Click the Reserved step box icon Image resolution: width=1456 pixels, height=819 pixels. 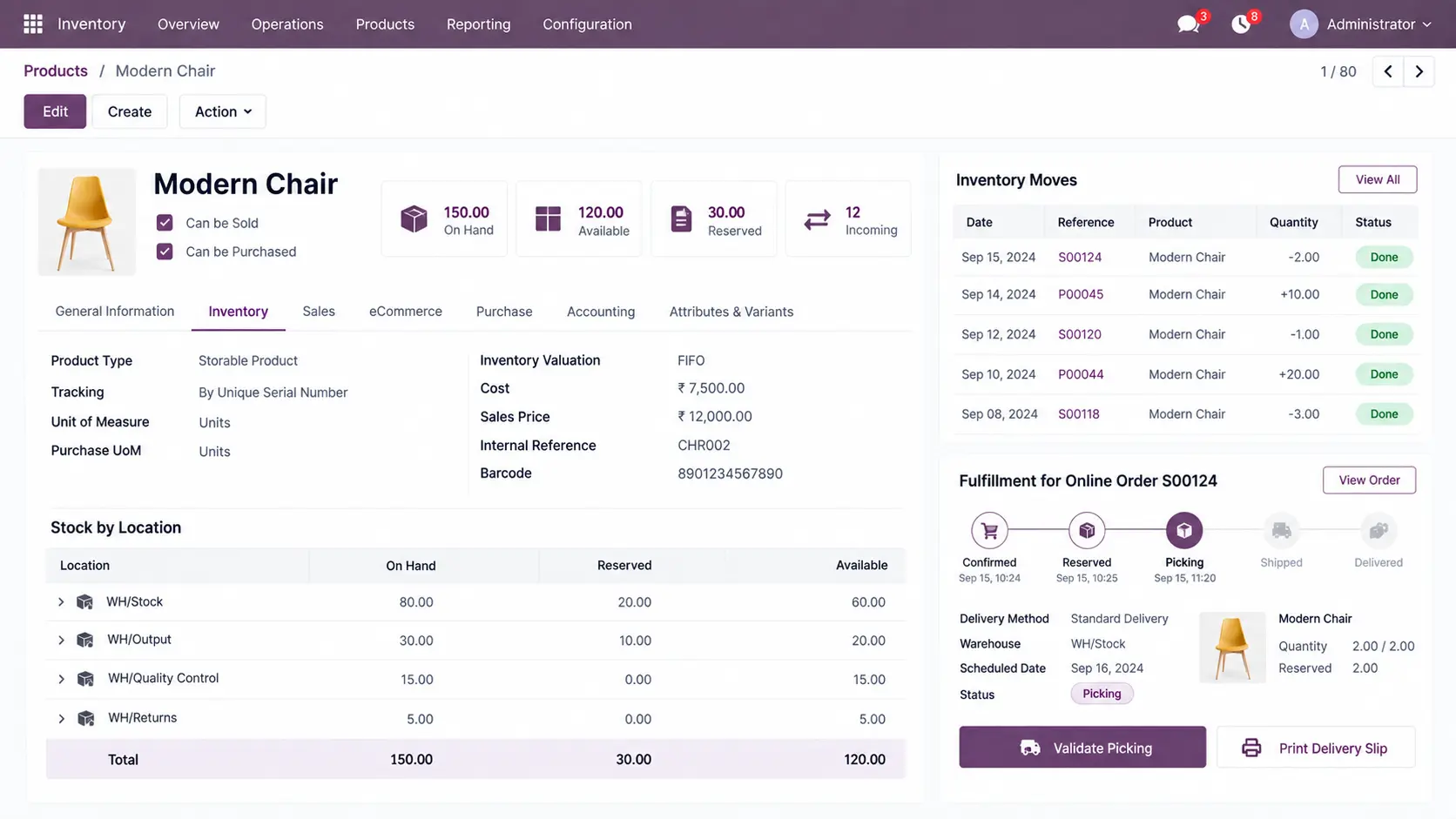pos(1087,530)
